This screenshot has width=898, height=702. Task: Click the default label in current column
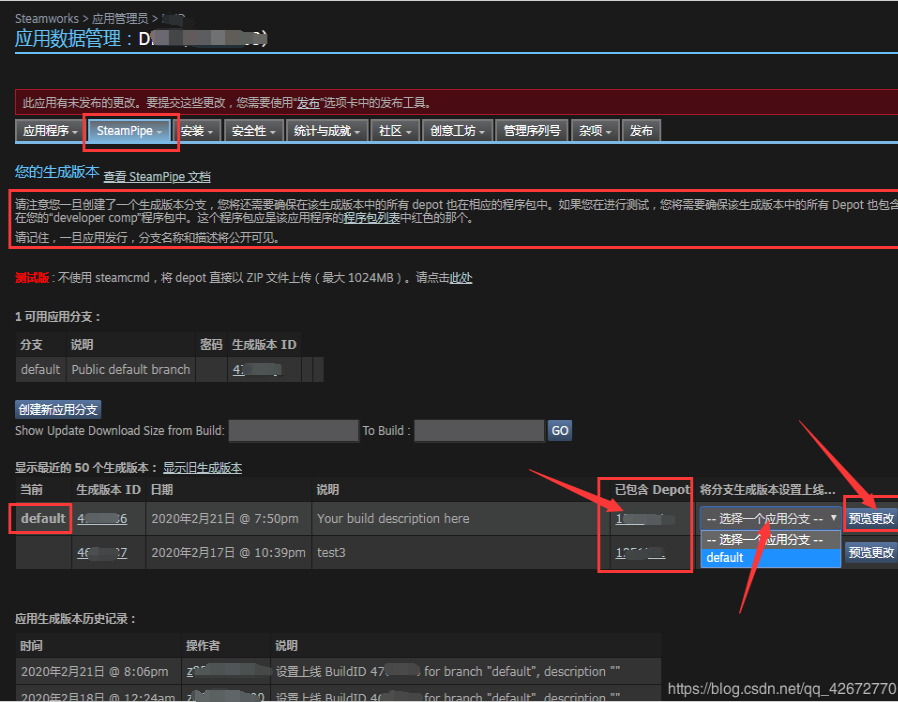click(43, 519)
